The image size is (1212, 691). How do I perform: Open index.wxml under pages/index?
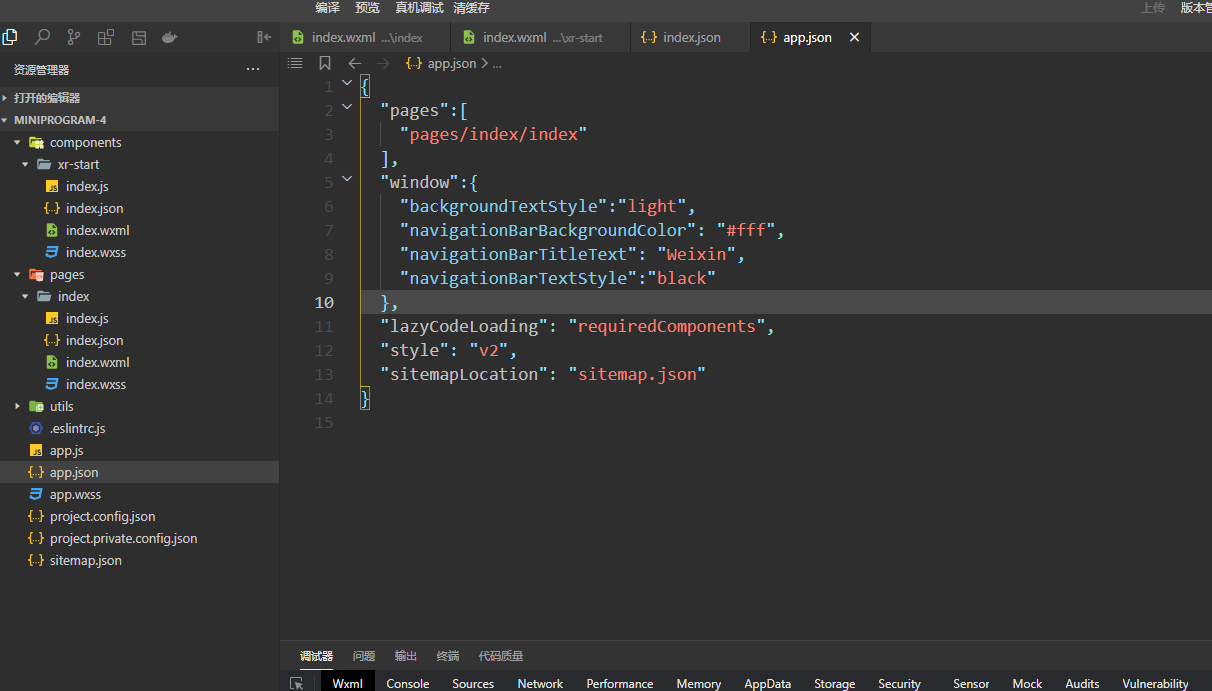pyautogui.click(x=140, y=362)
